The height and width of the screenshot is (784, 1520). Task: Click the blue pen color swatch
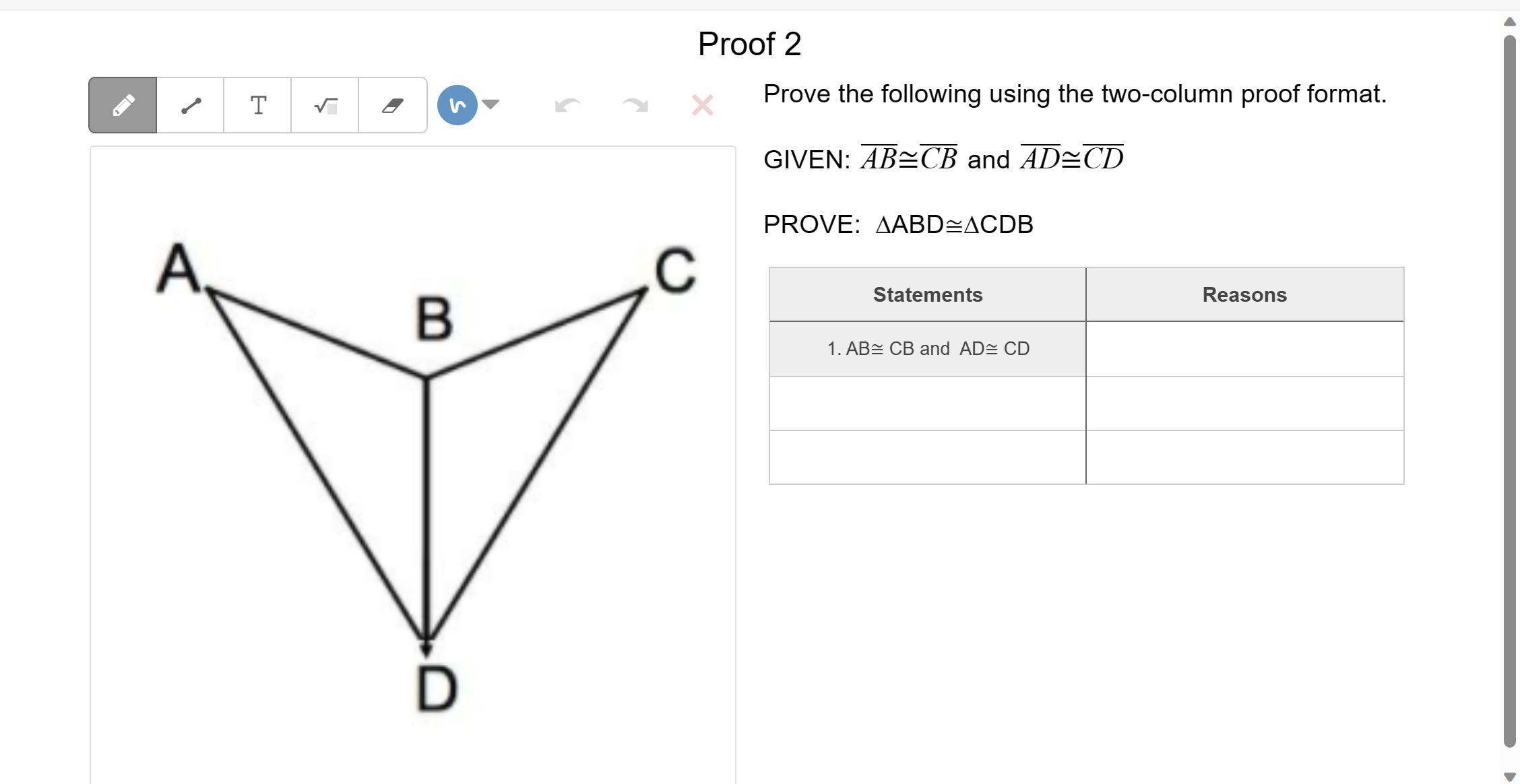[457, 105]
